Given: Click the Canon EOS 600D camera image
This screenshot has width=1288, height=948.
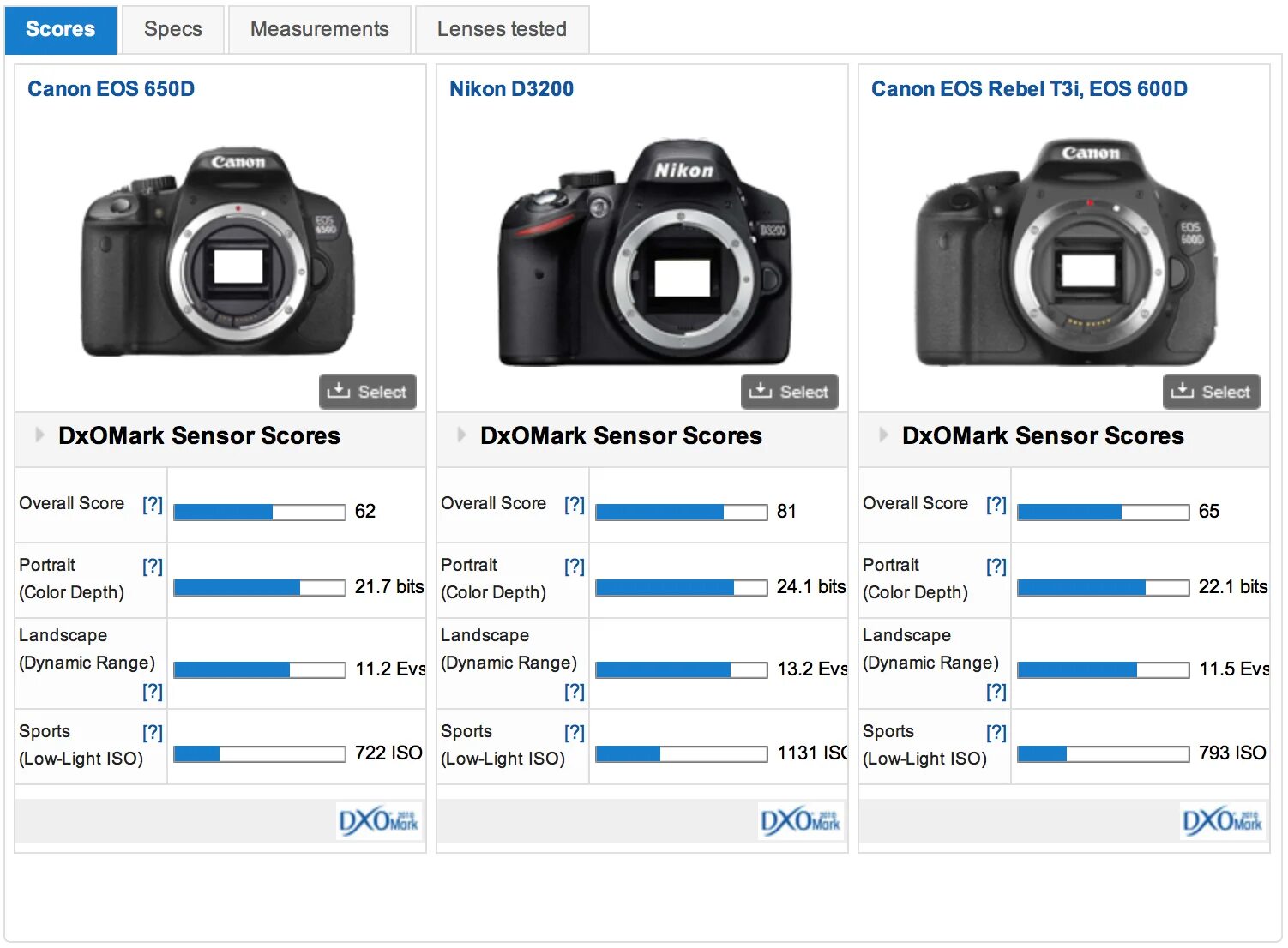Looking at the screenshot, I should [1066, 253].
